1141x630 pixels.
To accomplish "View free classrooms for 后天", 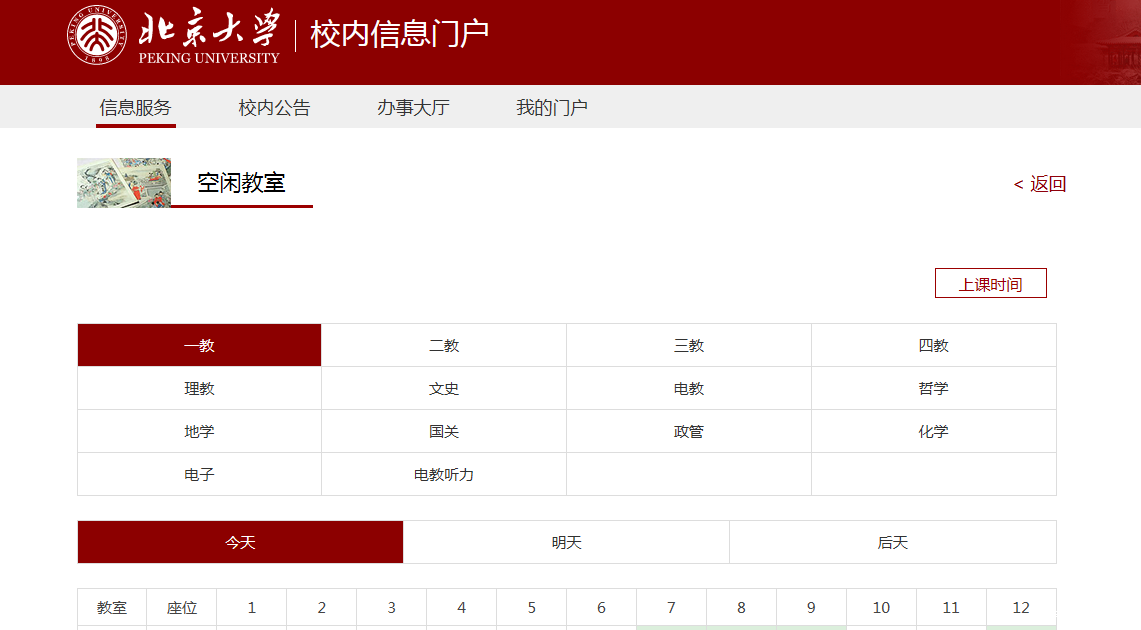I will pyautogui.click(x=892, y=542).
